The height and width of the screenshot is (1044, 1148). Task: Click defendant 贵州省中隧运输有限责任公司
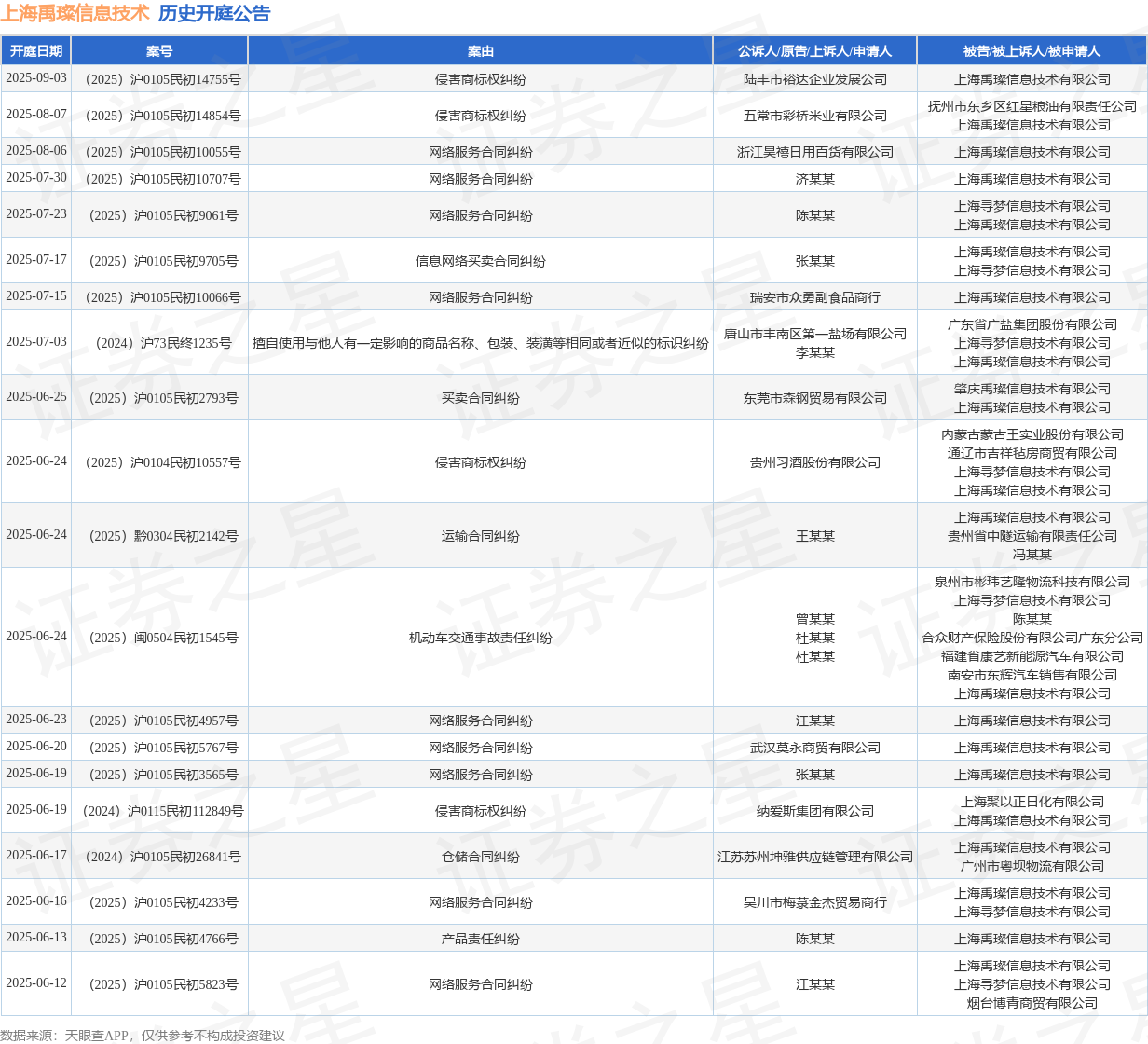(x=1032, y=536)
